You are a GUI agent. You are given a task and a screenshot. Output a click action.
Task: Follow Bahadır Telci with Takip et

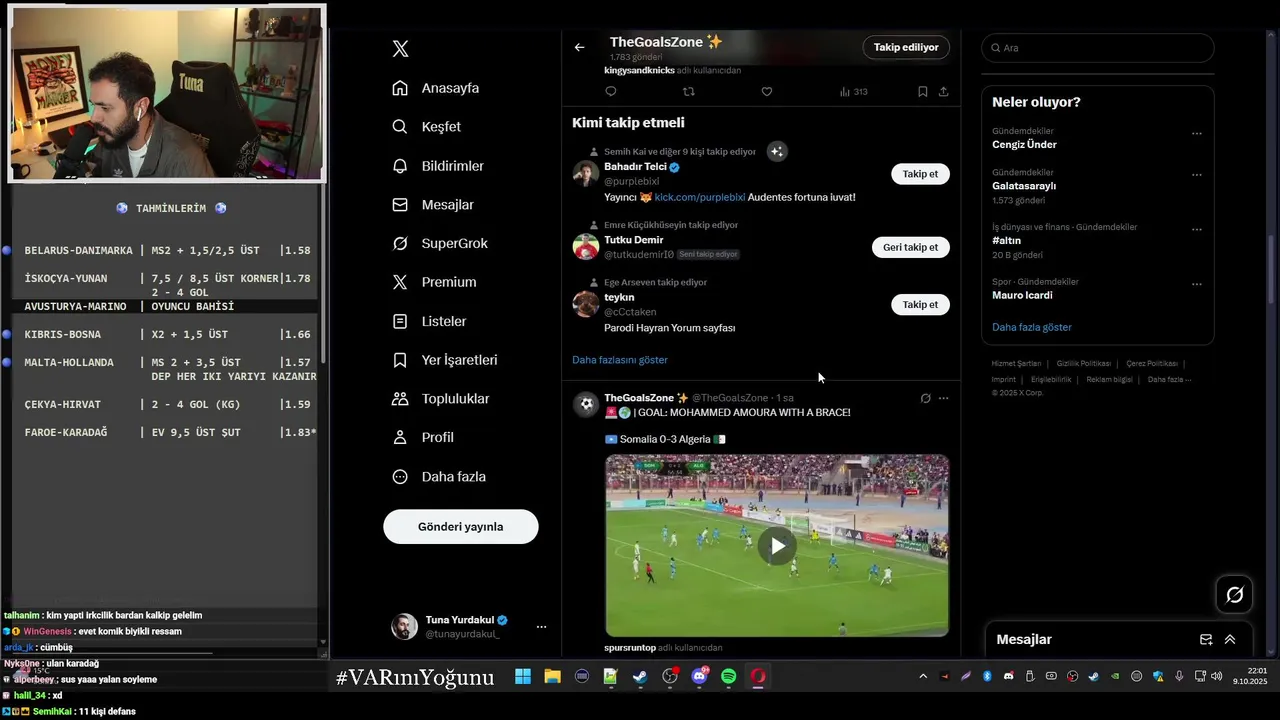pos(920,174)
